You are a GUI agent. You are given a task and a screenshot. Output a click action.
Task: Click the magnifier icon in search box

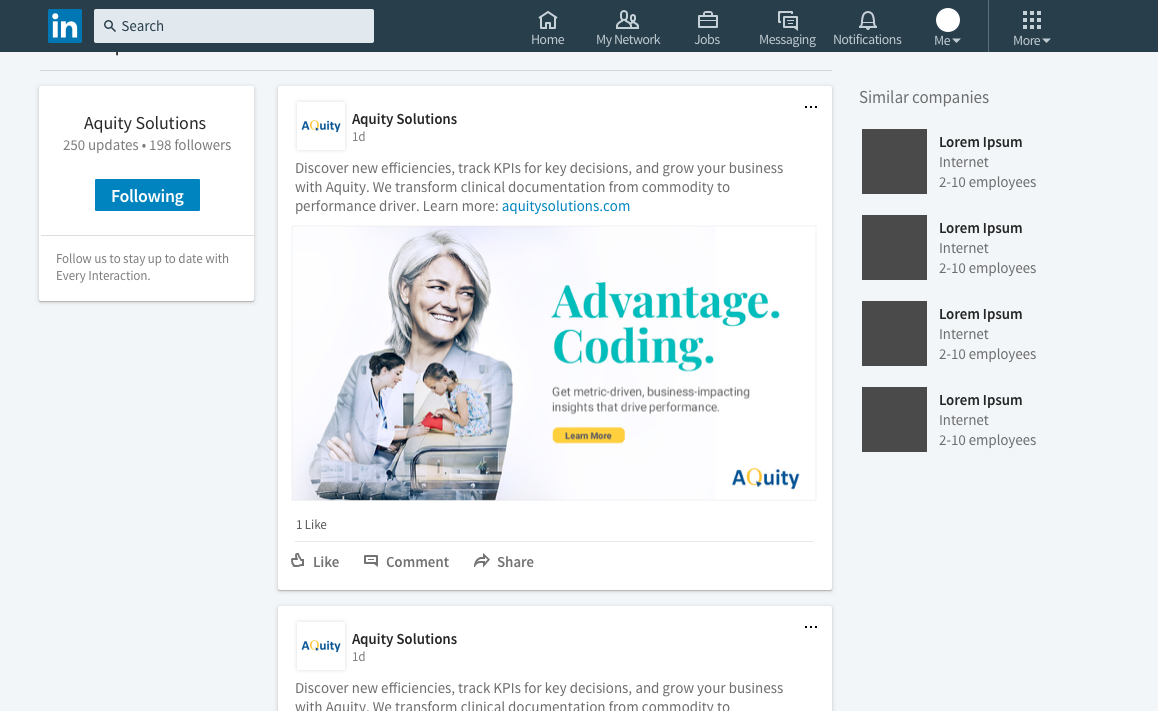[x=109, y=26]
